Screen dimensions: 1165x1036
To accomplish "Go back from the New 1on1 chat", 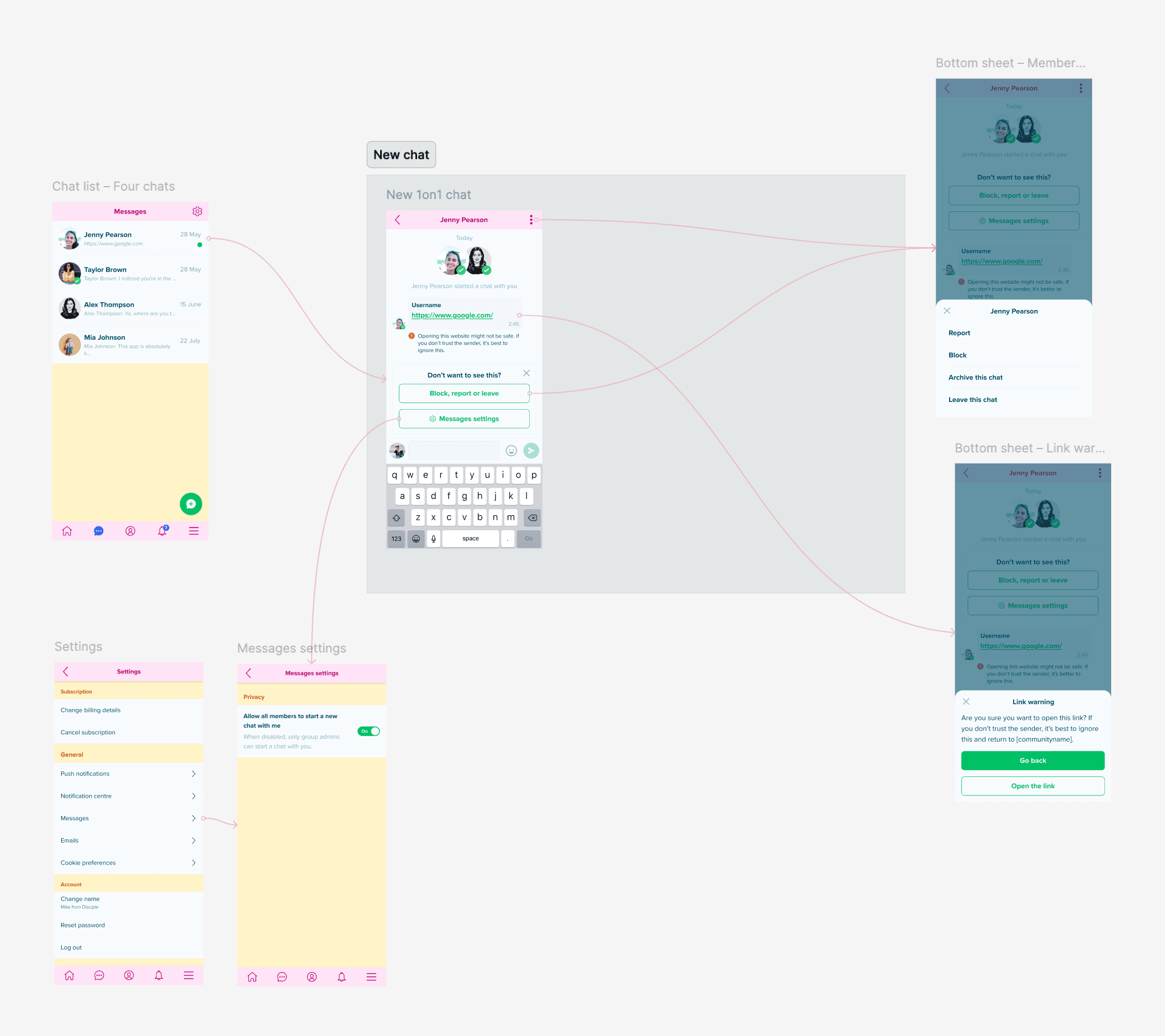I will (398, 220).
